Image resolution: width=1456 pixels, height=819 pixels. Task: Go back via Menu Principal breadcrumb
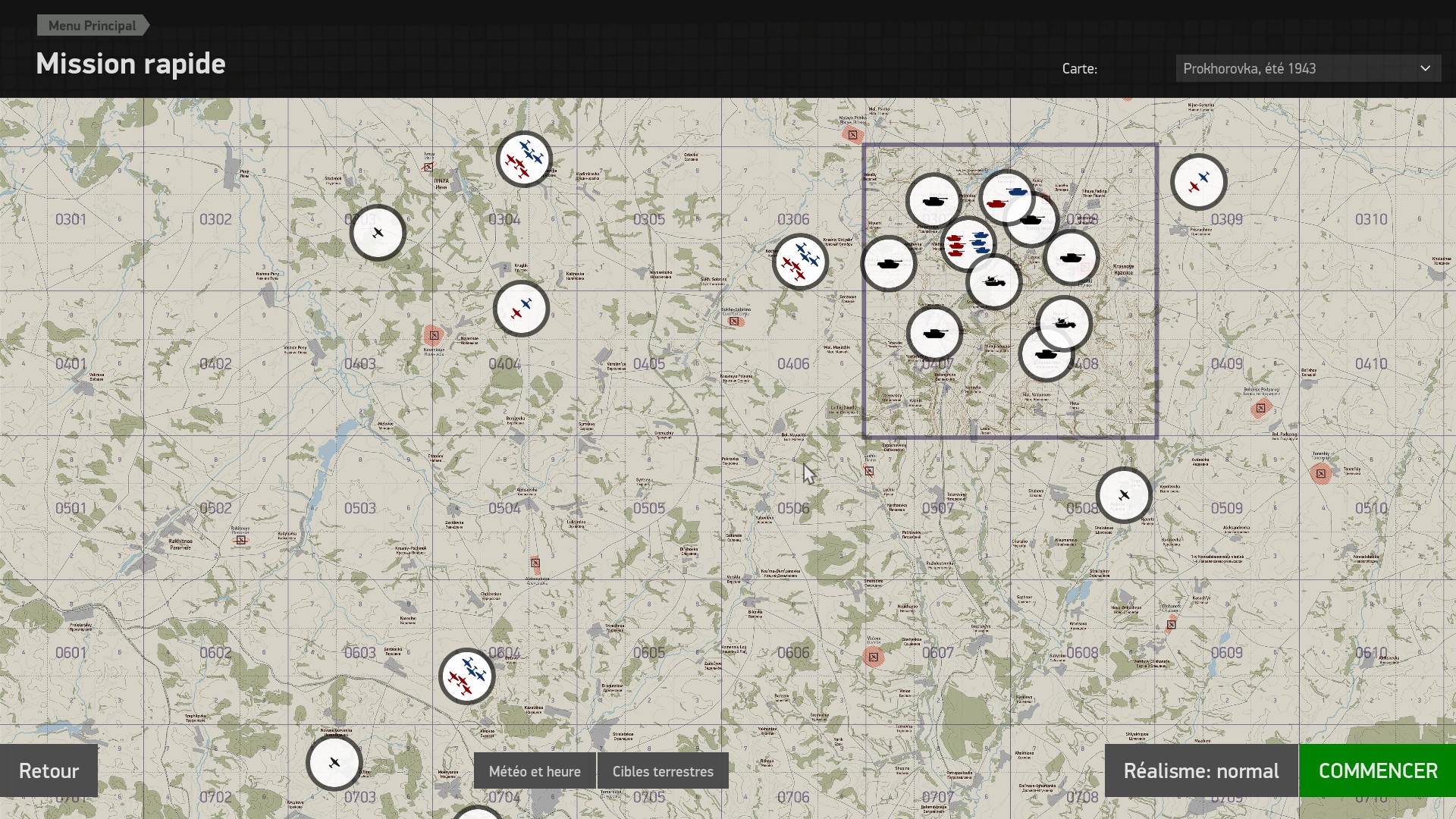[x=93, y=25]
